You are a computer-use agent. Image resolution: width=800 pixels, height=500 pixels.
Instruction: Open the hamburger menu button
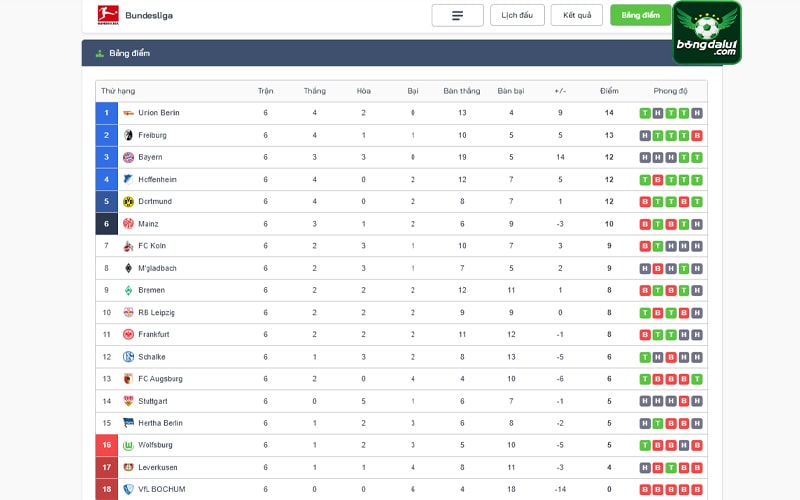tap(458, 15)
